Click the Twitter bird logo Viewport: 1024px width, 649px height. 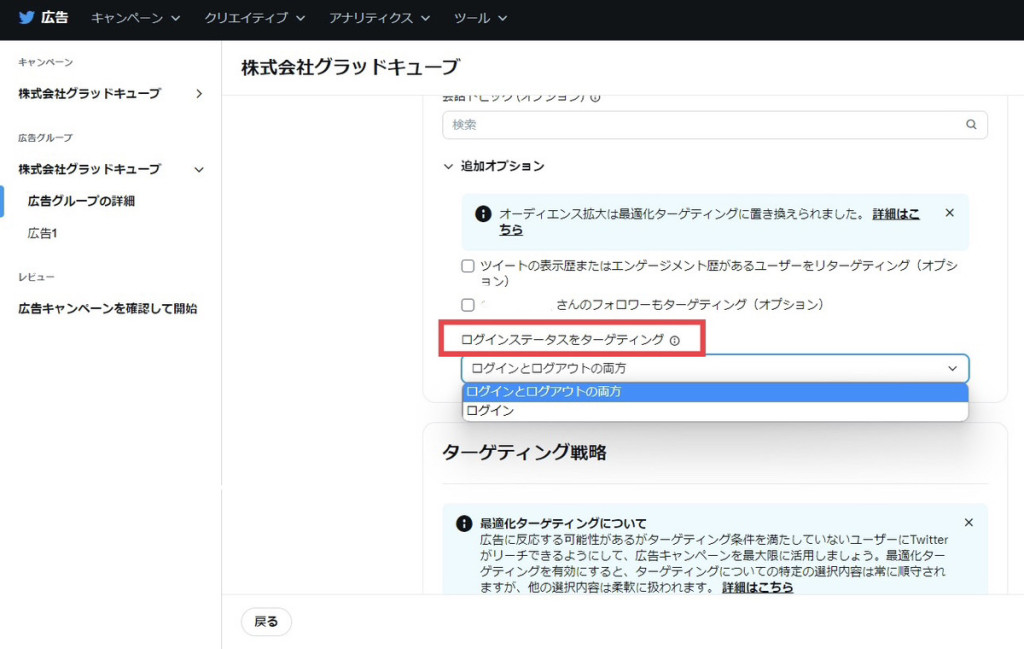(x=26, y=18)
